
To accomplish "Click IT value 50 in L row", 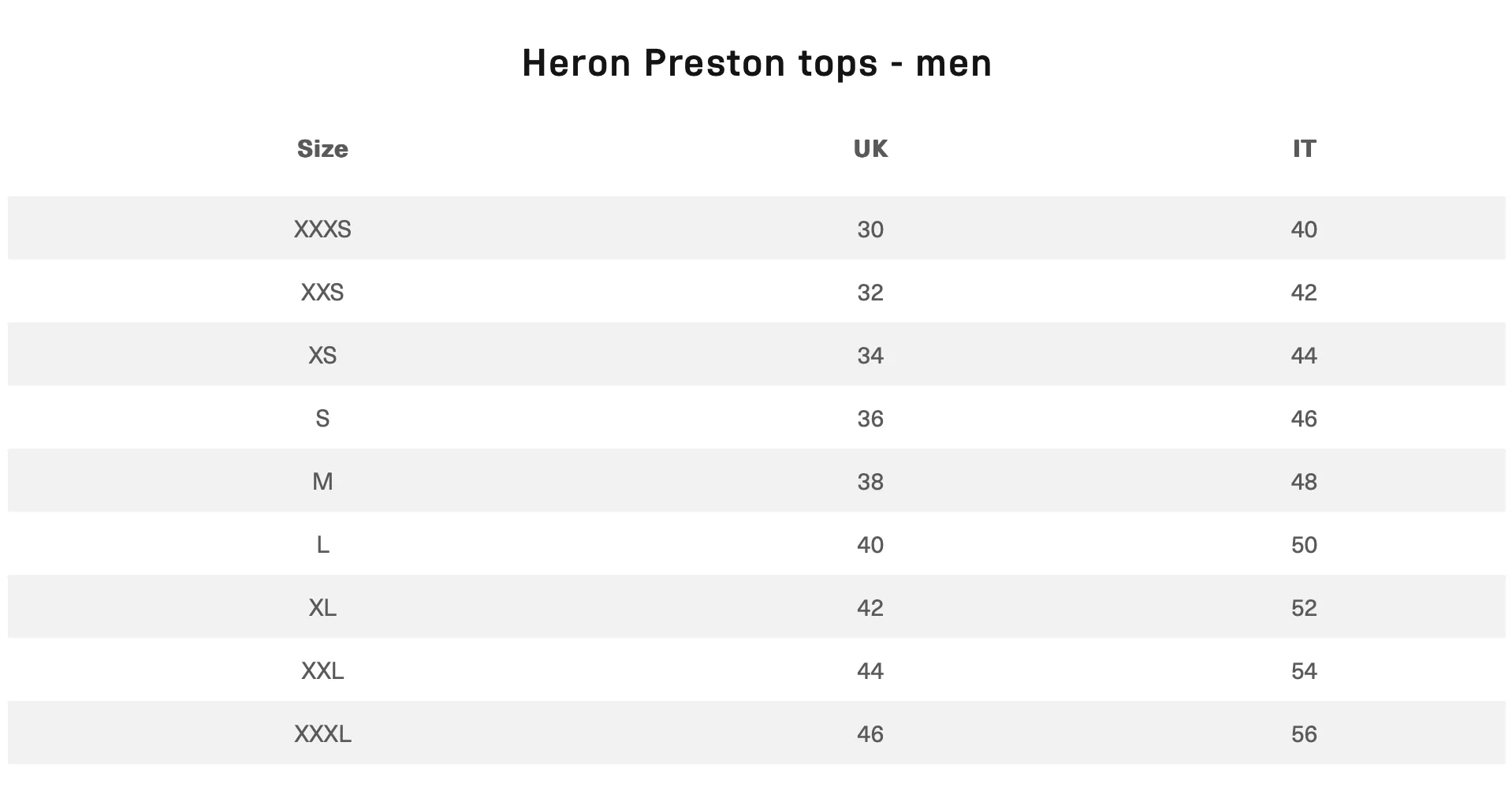I will (1304, 545).
